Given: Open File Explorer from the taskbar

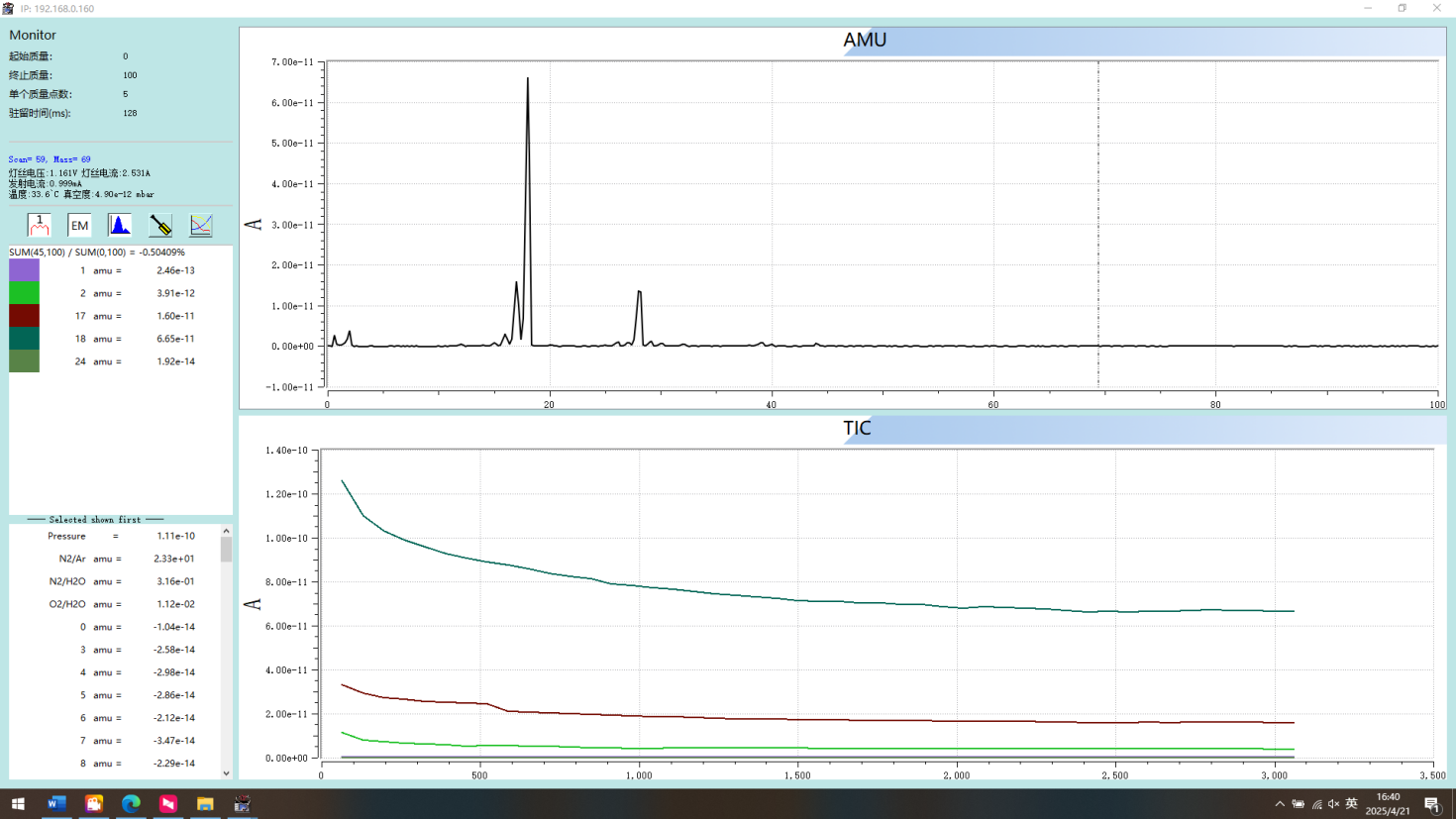Looking at the screenshot, I should [x=205, y=803].
